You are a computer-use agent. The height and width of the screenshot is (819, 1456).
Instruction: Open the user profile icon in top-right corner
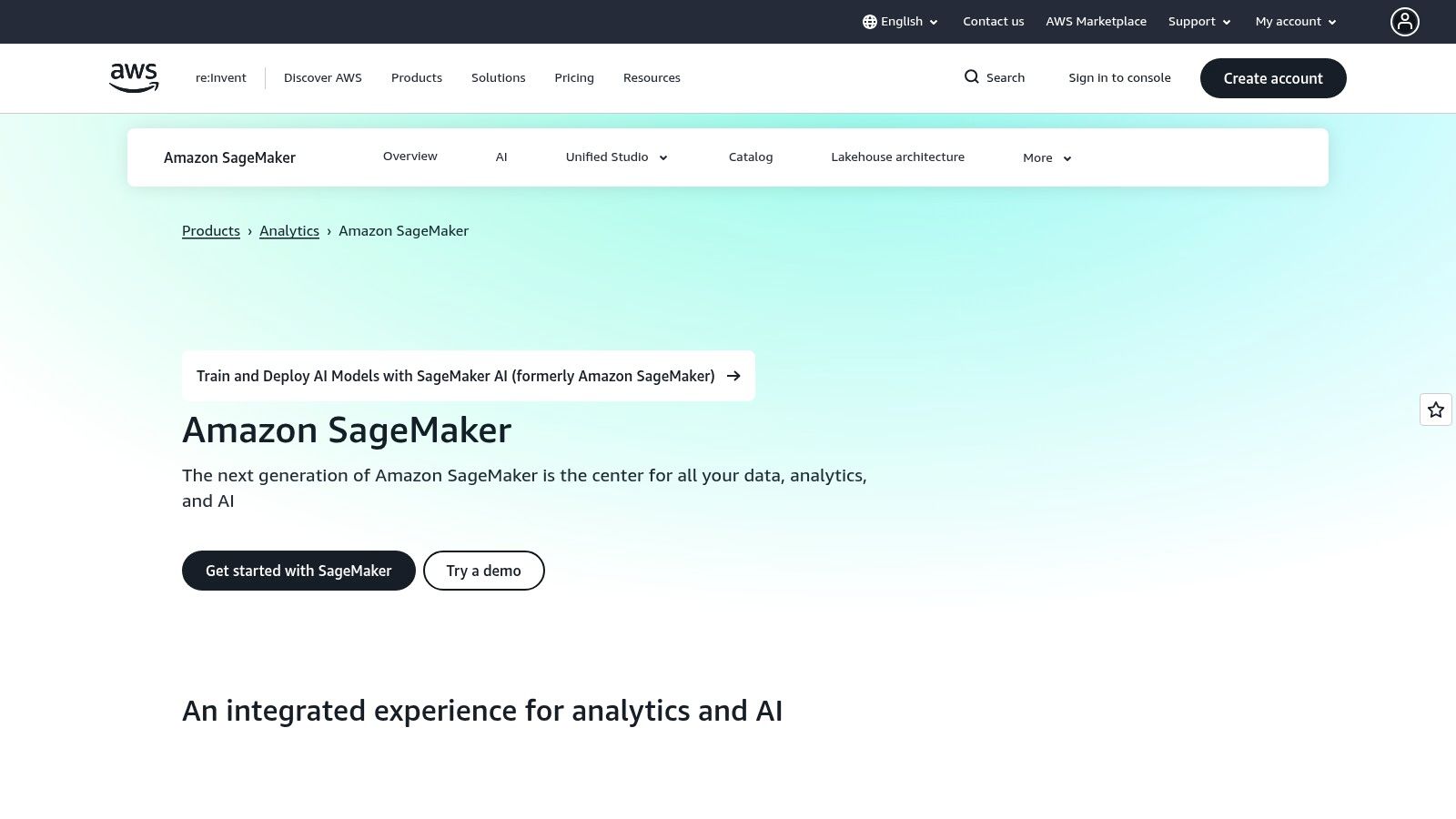pos(1405,21)
